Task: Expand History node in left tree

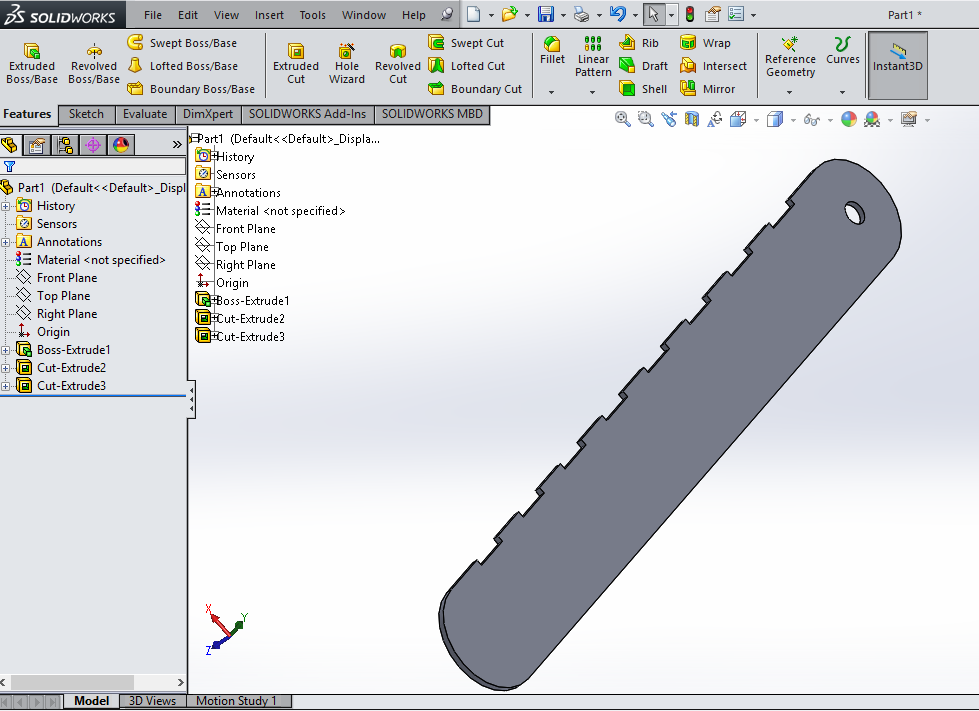Action: [x=6, y=206]
